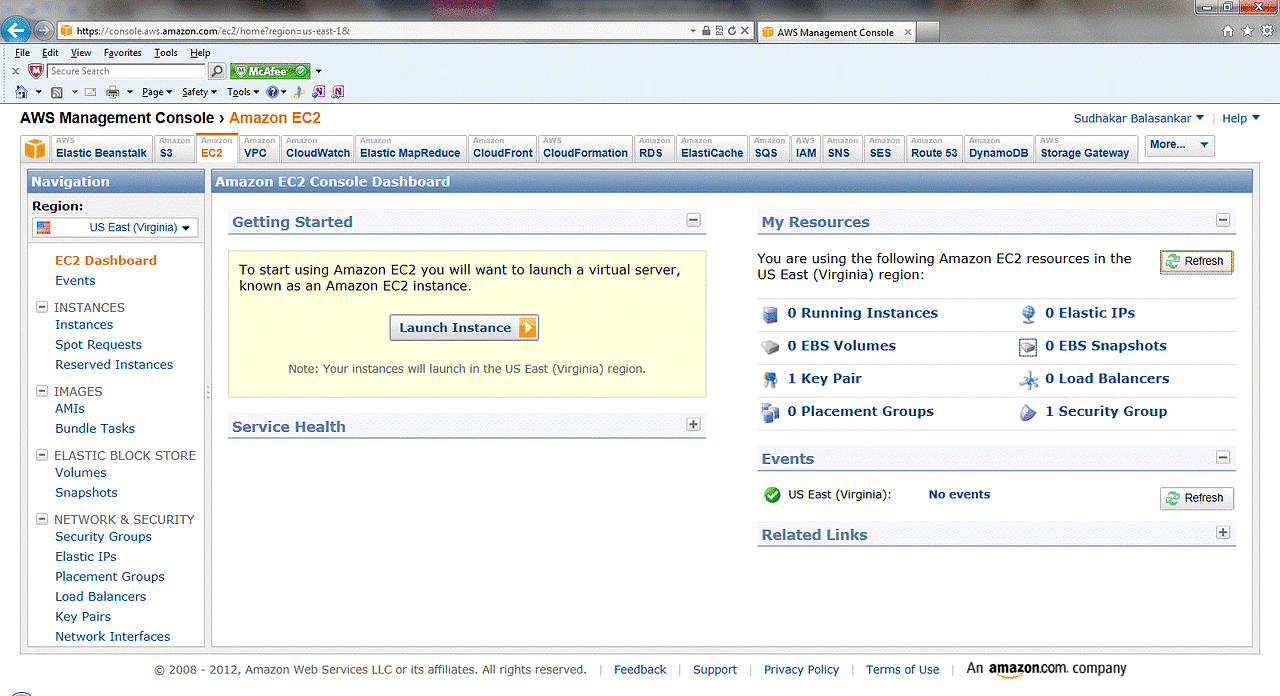Click the Elastic IPs icon

pos(1028,314)
